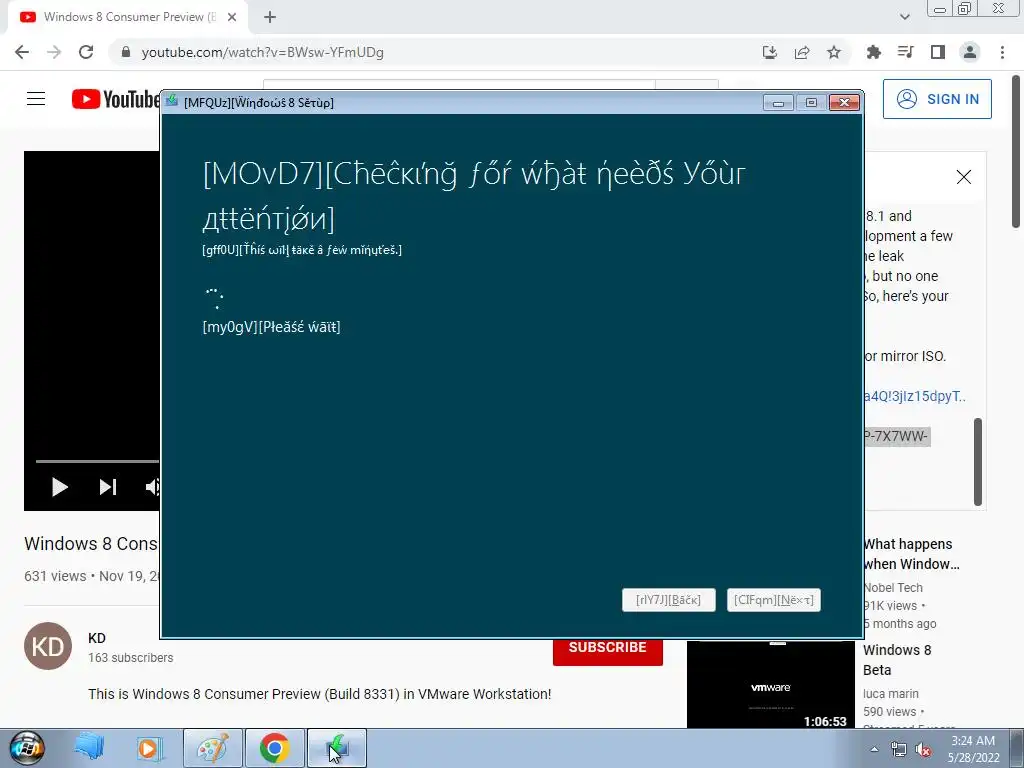Click the page vertical scrollbar
This screenshot has height=768, width=1024.
pyautogui.click(x=1016, y=152)
